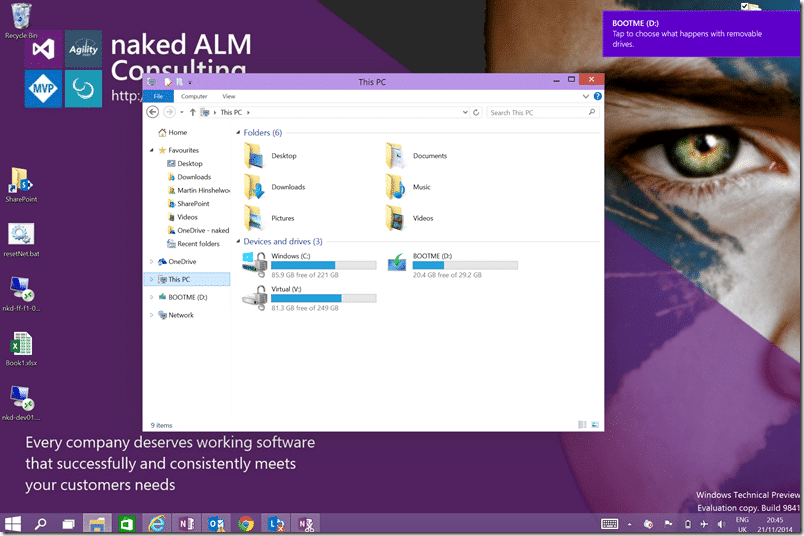
Task: Collapse the Folders (6) group
Action: [x=238, y=133]
